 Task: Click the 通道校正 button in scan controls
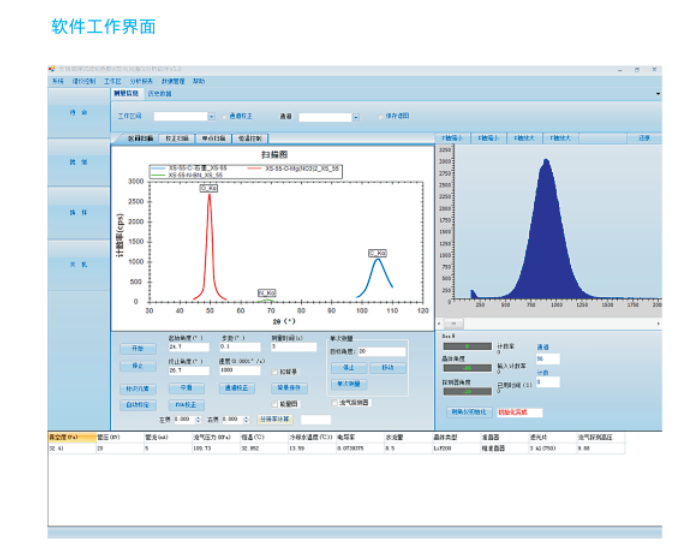(237, 388)
